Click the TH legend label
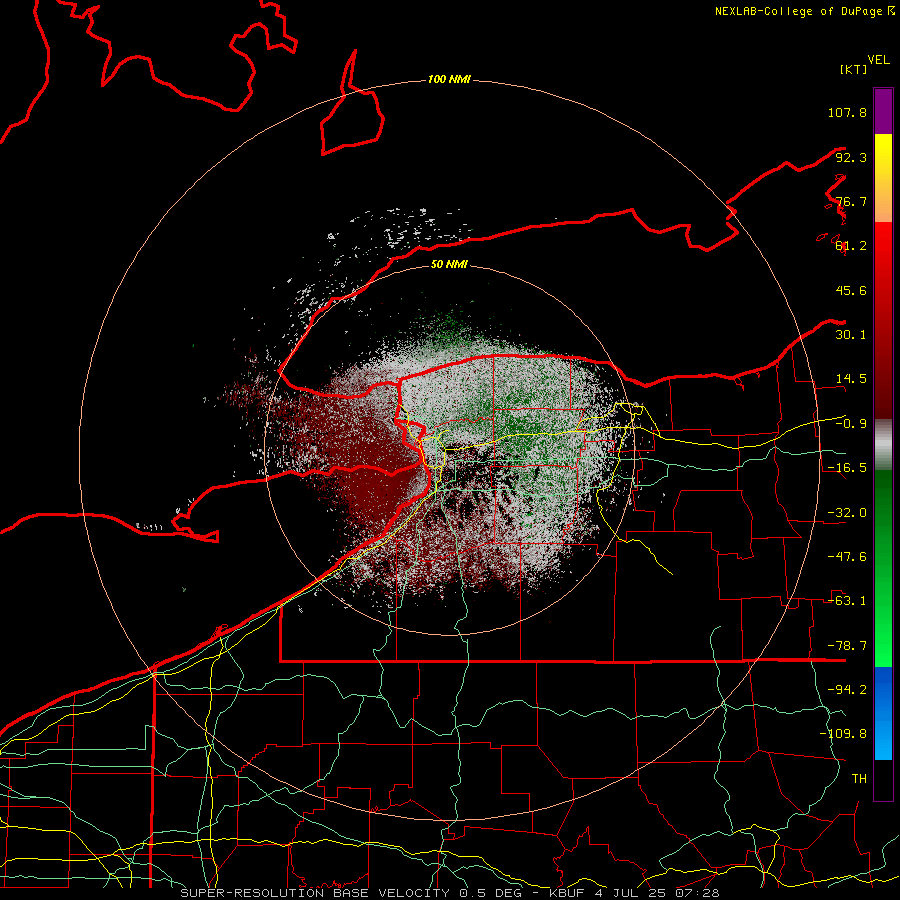This screenshot has width=900, height=900. click(x=859, y=779)
